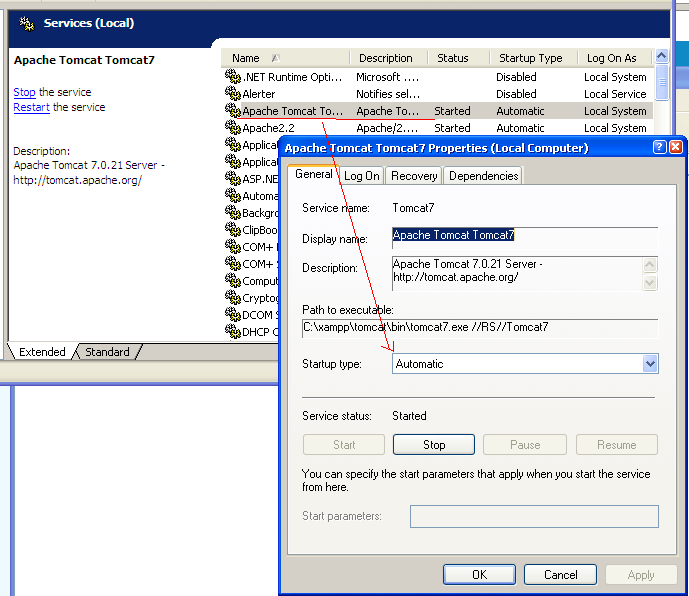
Task: Click the Resume button
Action: [616, 445]
